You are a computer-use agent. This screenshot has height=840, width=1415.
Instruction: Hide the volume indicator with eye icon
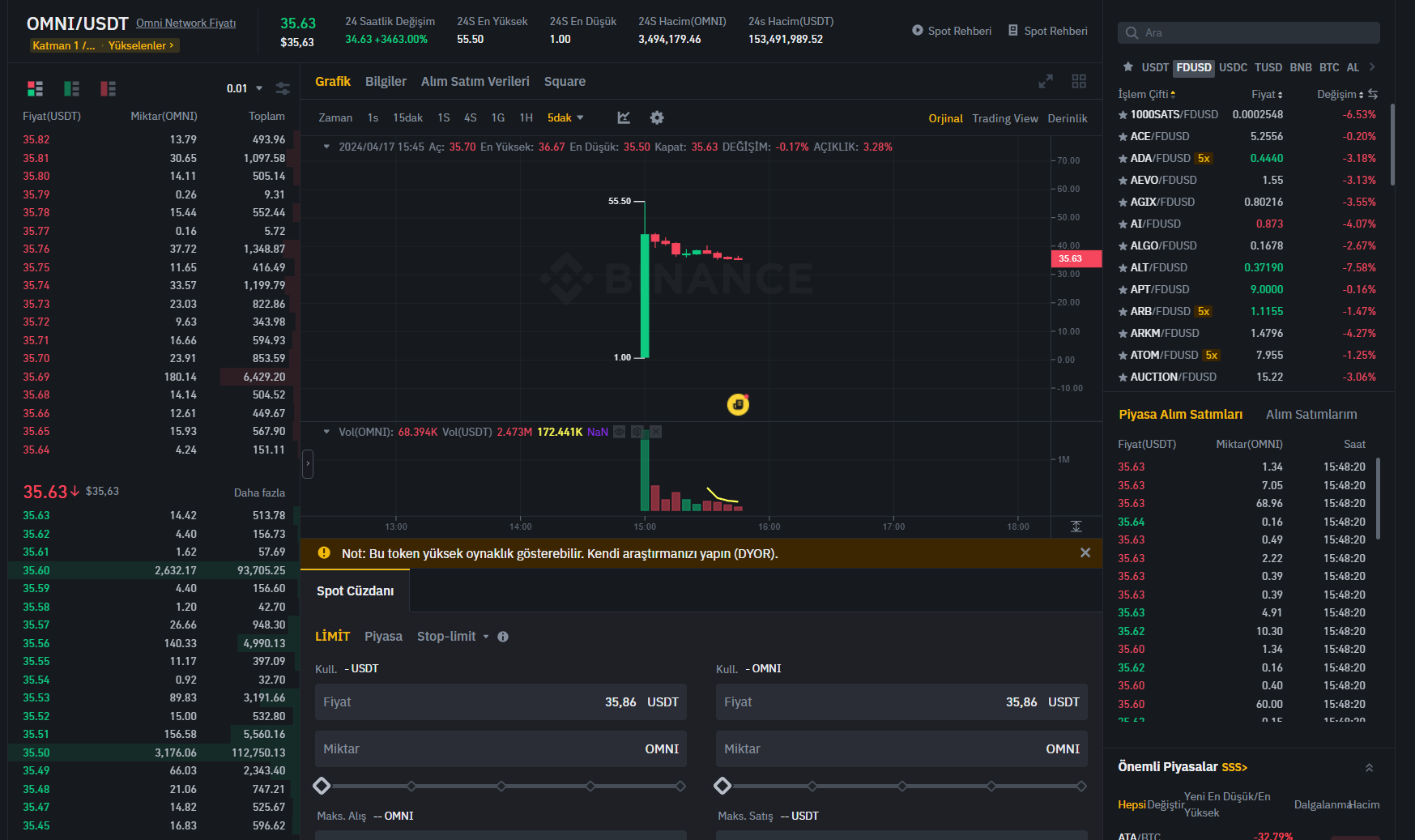click(620, 432)
